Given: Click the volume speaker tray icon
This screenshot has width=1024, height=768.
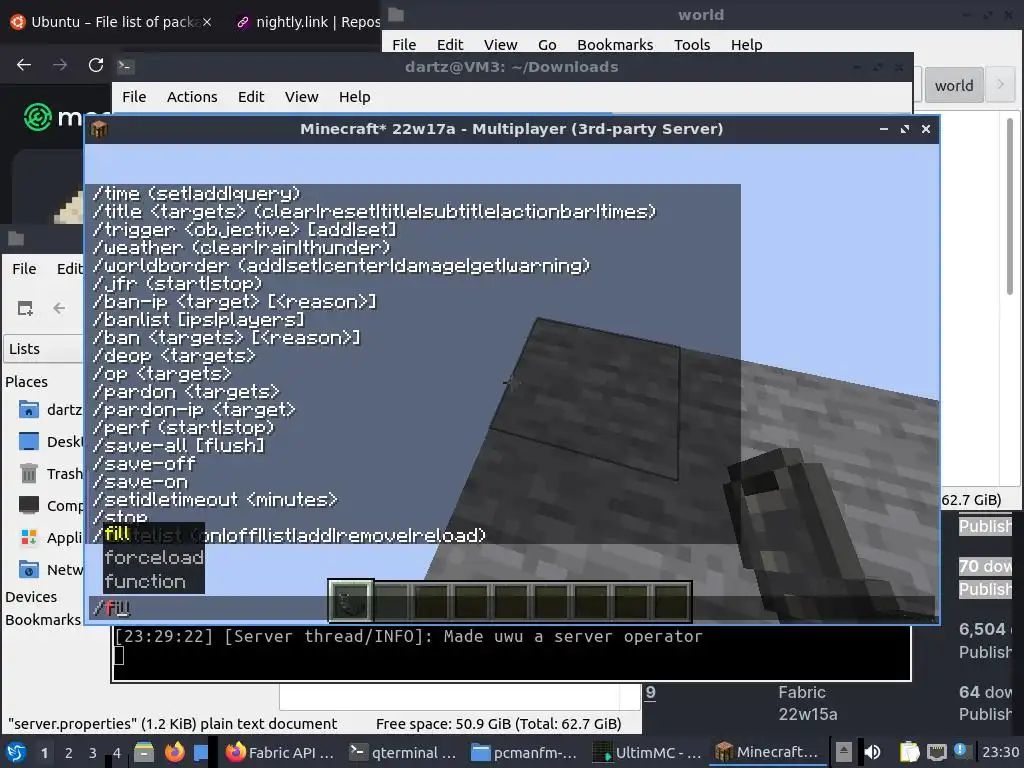Looking at the screenshot, I should [872, 752].
